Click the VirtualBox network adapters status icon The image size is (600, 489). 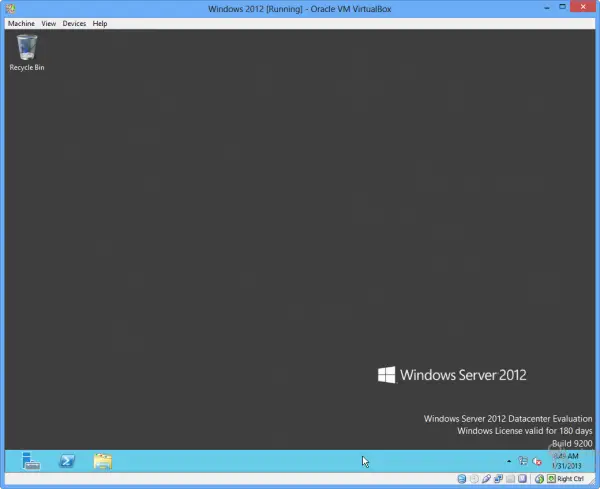coord(498,479)
